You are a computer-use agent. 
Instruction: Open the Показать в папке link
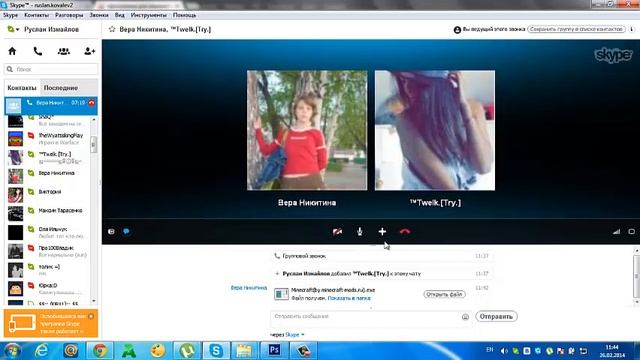[349, 298]
